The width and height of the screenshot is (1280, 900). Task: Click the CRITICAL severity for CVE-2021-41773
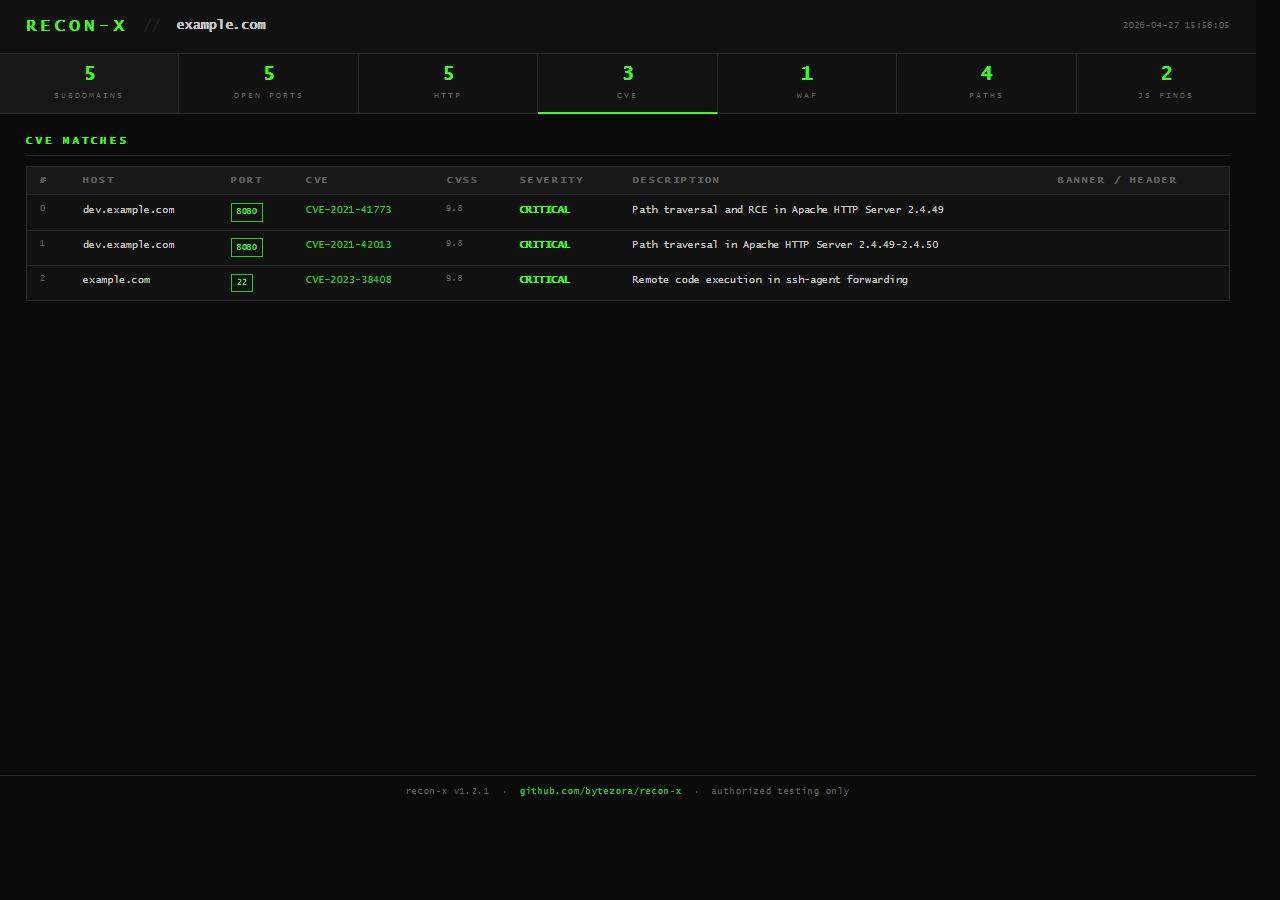click(x=545, y=210)
